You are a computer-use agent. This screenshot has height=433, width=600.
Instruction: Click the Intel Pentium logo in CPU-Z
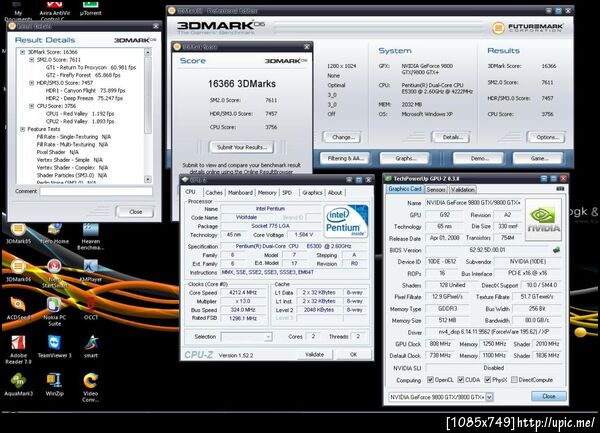tap(347, 222)
